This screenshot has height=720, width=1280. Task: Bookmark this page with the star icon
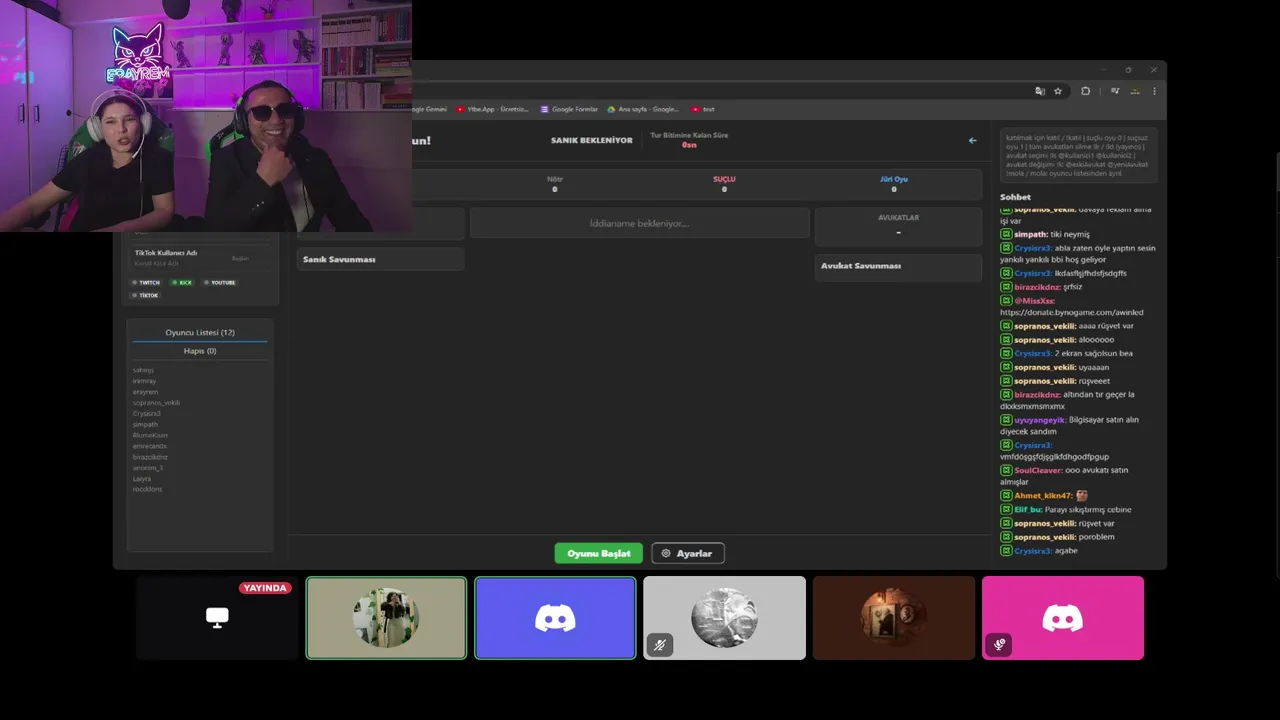tap(1058, 91)
